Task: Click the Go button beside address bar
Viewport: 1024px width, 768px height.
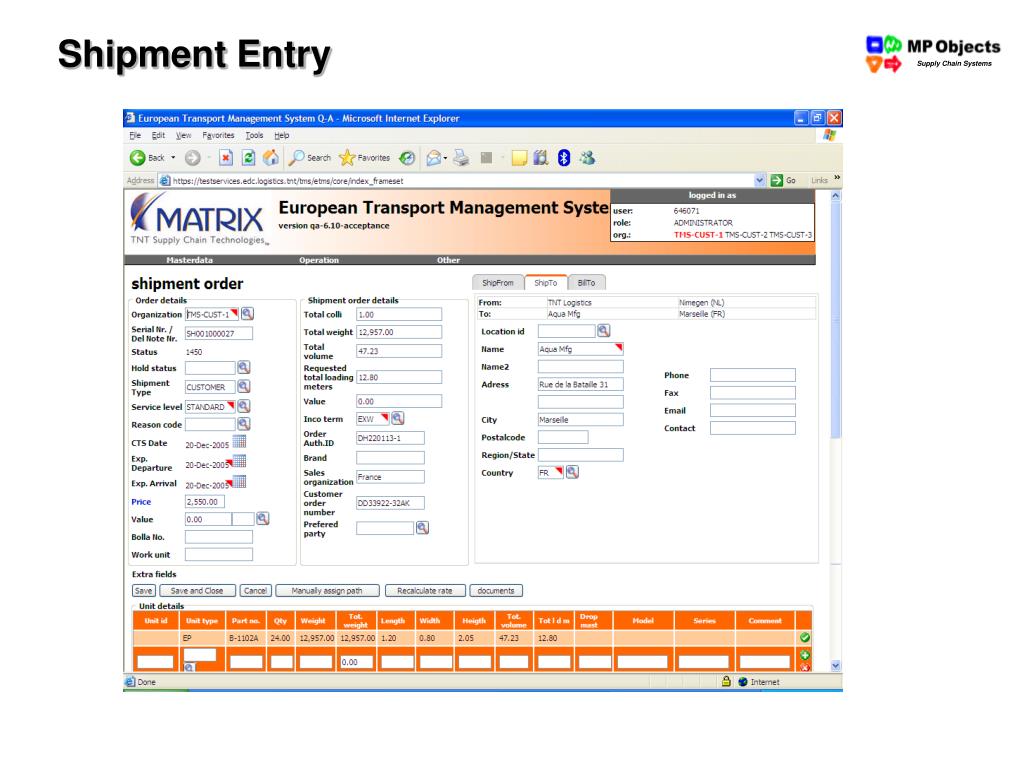Action: click(x=784, y=180)
